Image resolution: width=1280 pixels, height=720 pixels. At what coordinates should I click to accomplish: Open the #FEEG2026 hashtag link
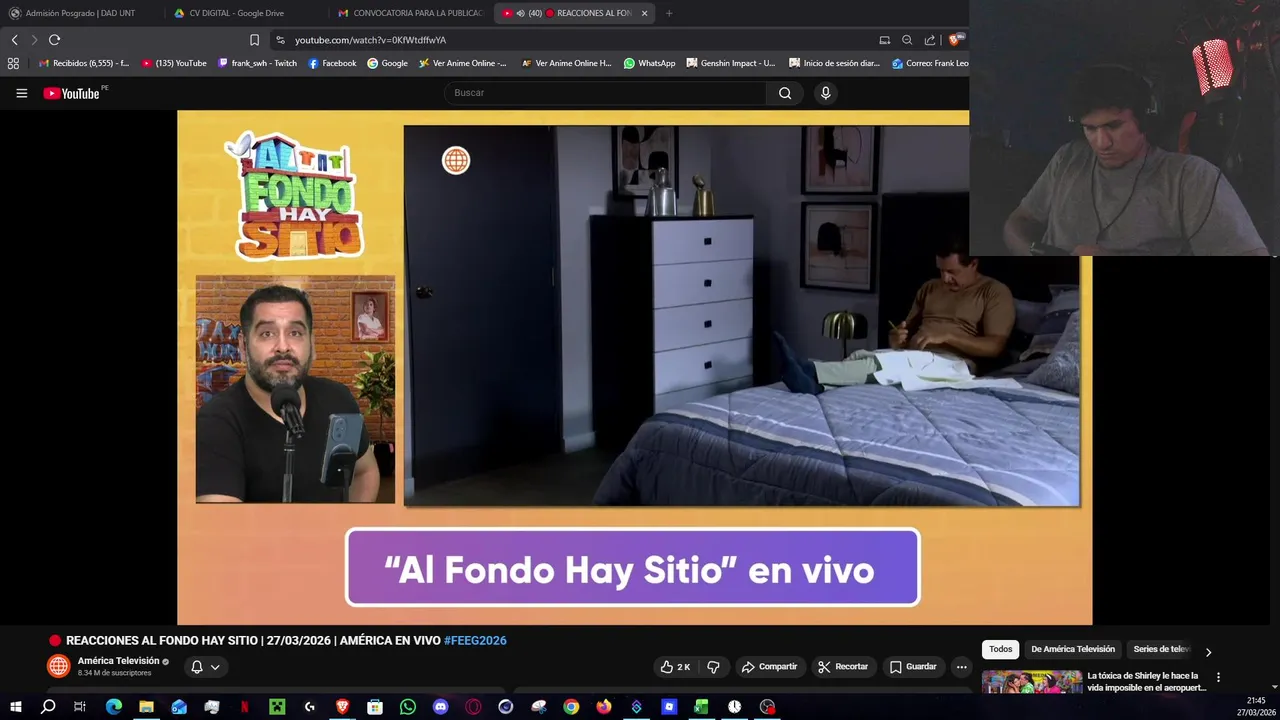(x=475, y=641)
